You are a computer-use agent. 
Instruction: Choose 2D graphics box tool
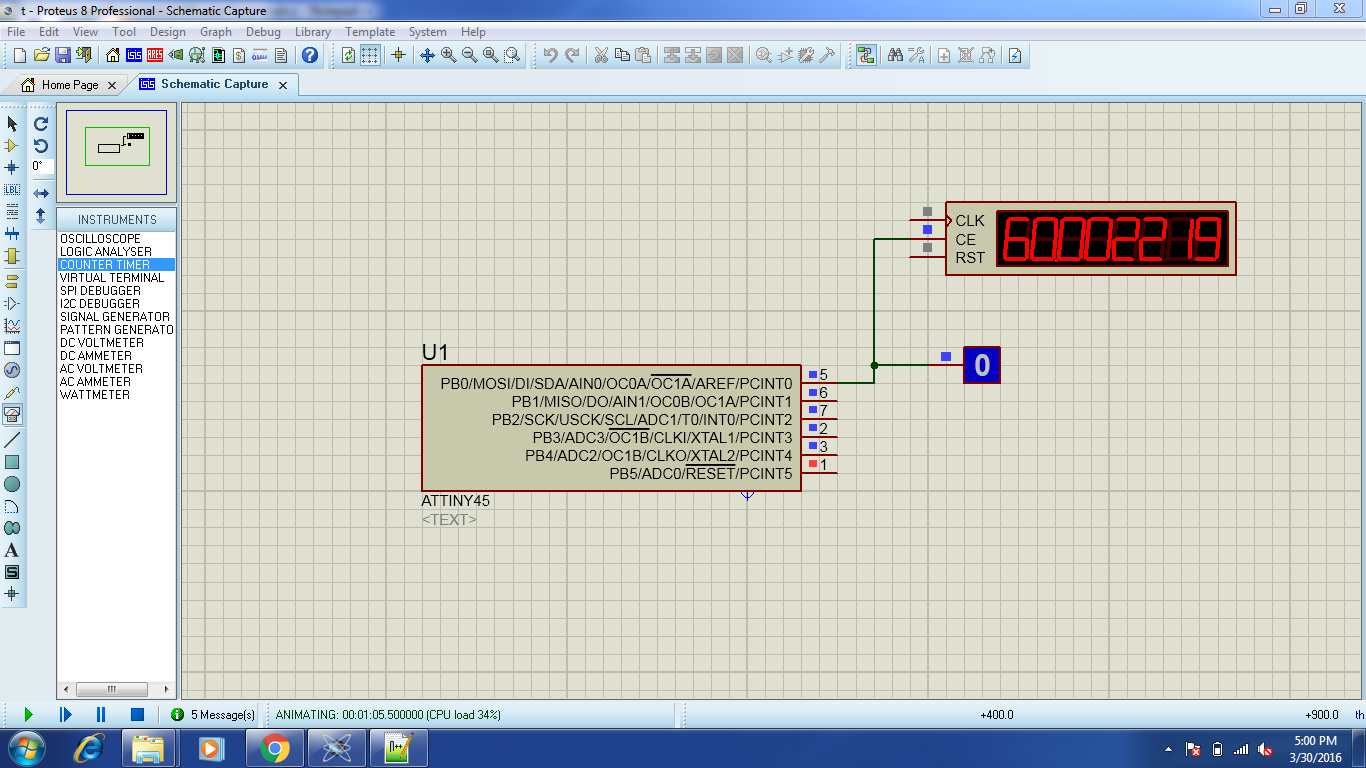[x=12, y=462]
